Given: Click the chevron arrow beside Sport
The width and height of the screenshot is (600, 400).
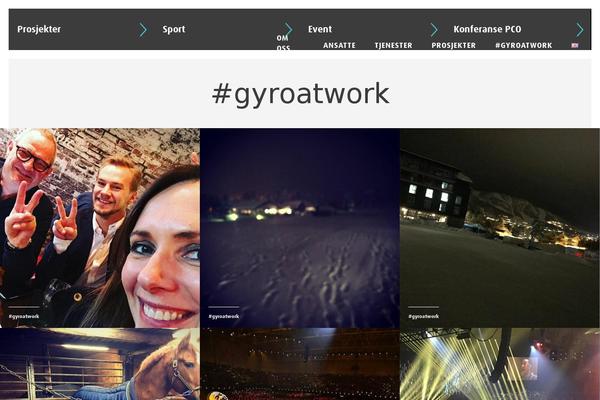Looking at the screenshot, I should pos(289,29).
